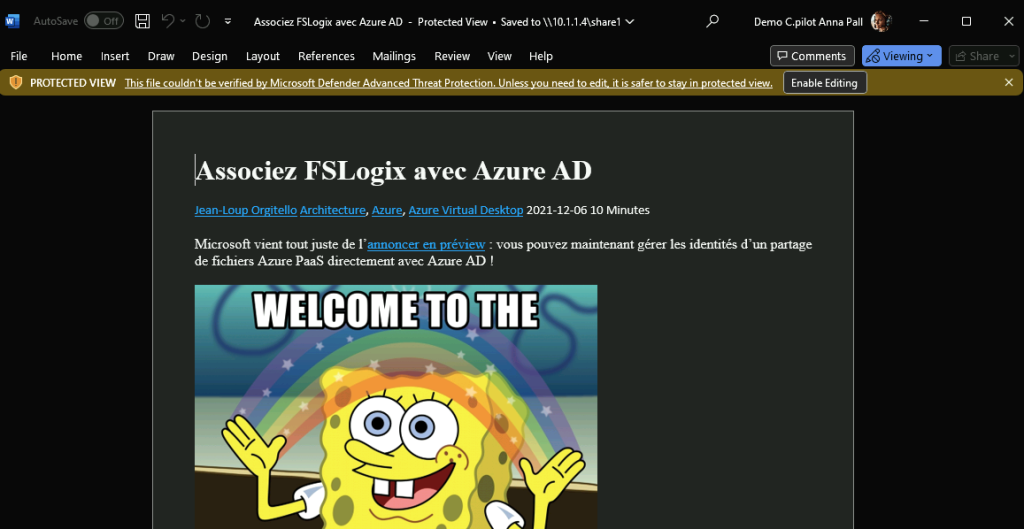1024x529 pixels.
Task: Click Enable Editing button
Action: (825, 83)
